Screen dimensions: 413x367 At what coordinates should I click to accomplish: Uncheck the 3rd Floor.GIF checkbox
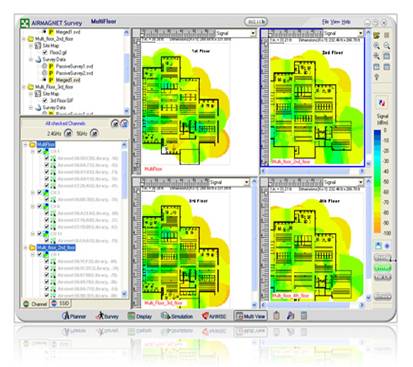point(45,100)
